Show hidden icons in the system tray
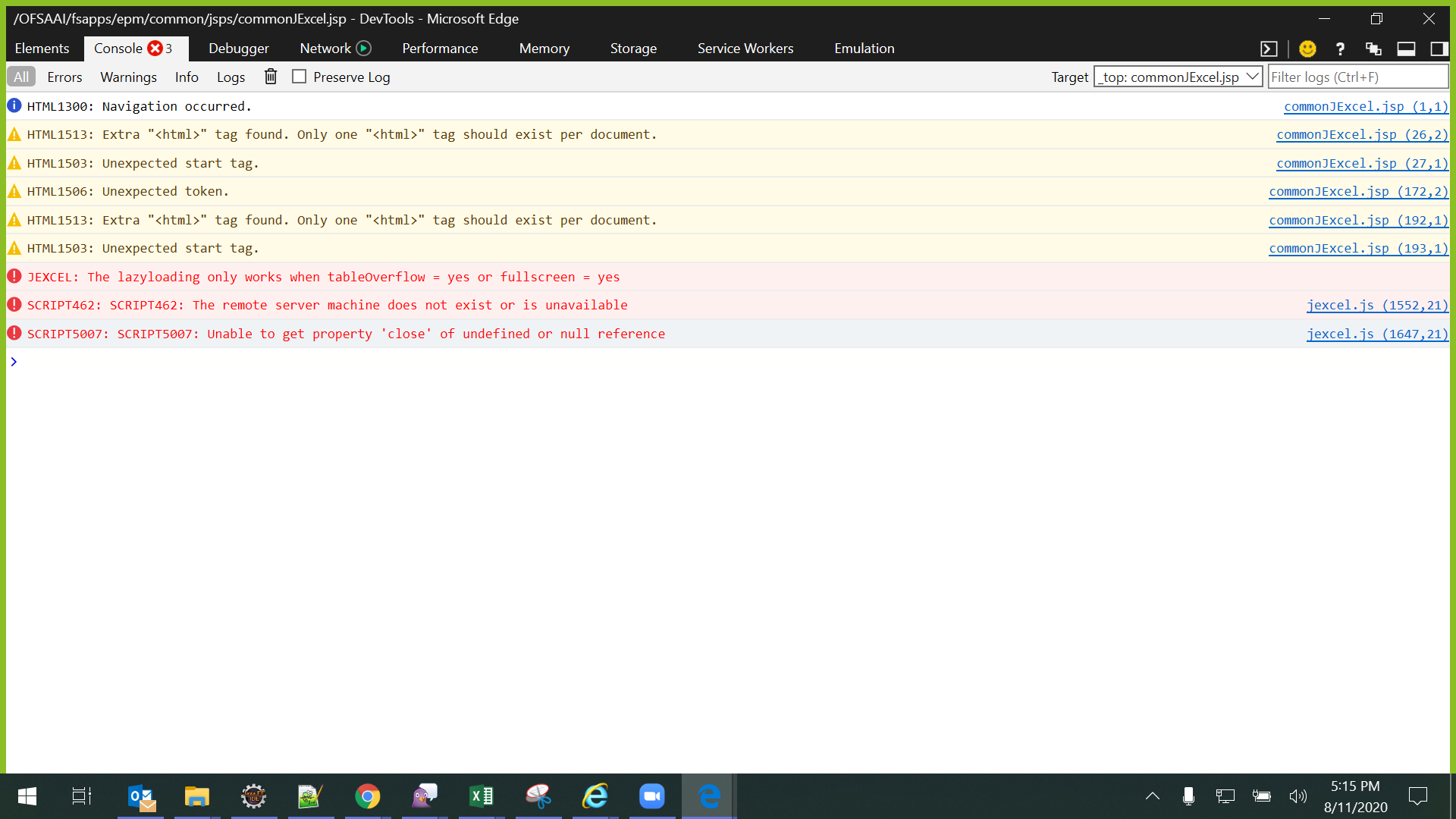 [x=1153, y=796]
